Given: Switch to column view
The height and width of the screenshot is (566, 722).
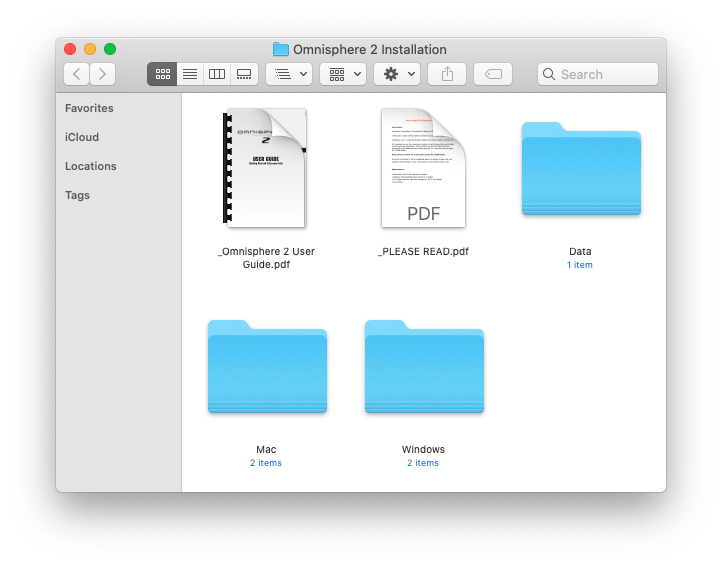Looking at the screenshot, I should (216, 74).
